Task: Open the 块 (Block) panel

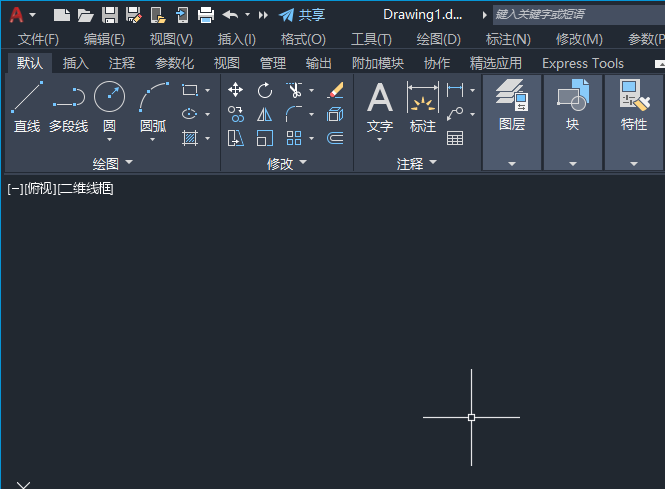Action: tap(573, 123)
